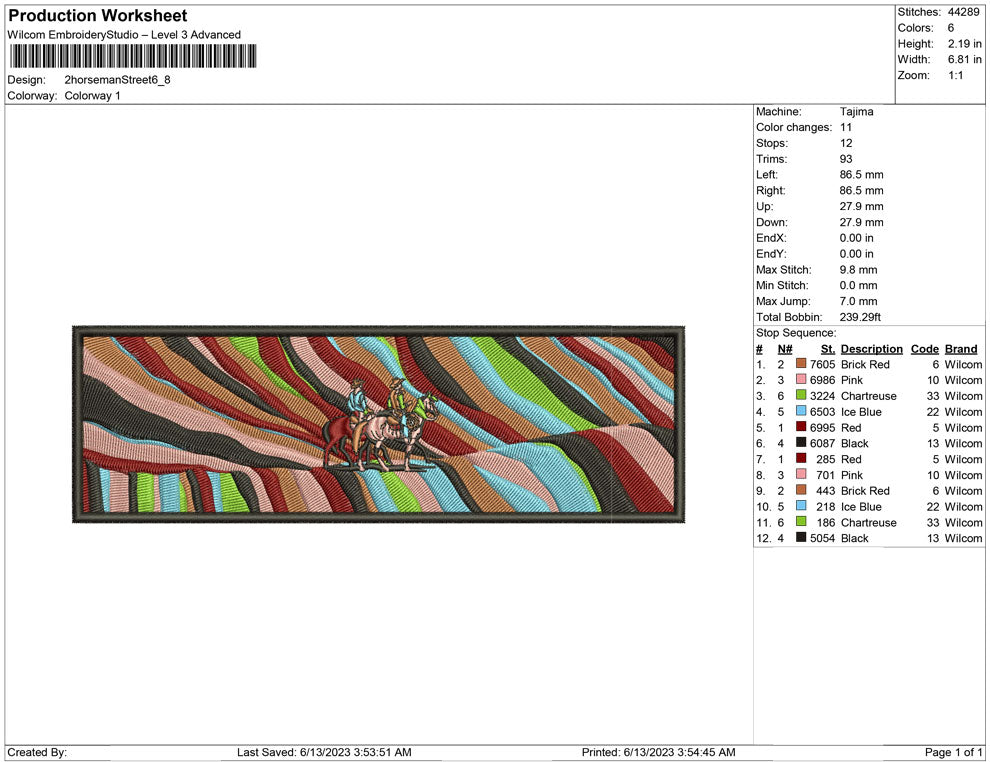Click the Red swatch for stitch 285

coord(801,458)
